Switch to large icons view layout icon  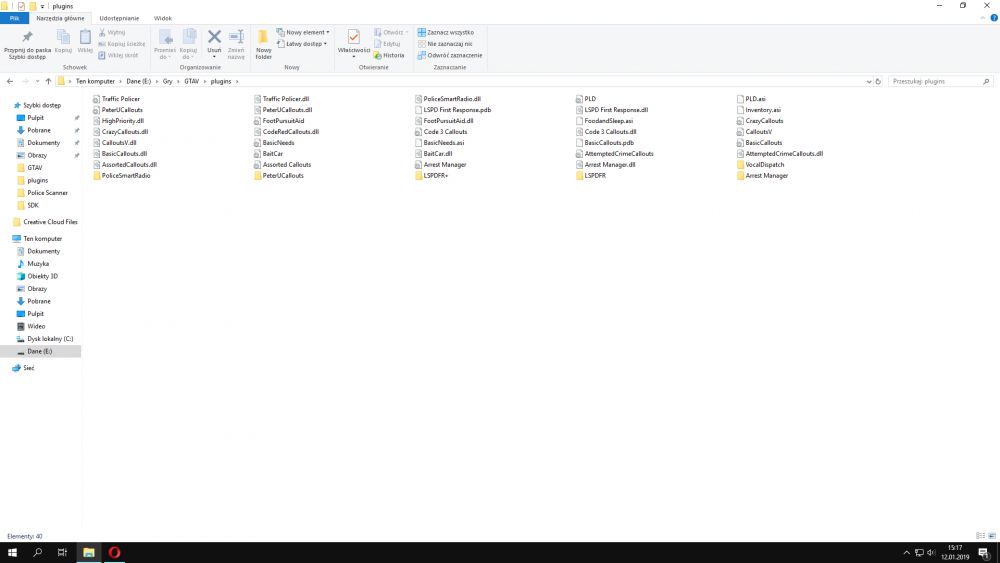992,536
